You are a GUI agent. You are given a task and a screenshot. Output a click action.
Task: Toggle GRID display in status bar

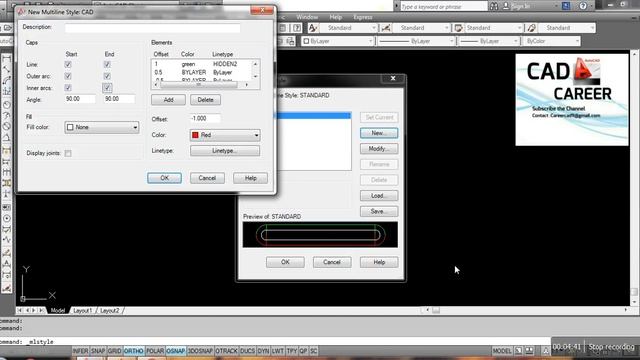[114, 351]
